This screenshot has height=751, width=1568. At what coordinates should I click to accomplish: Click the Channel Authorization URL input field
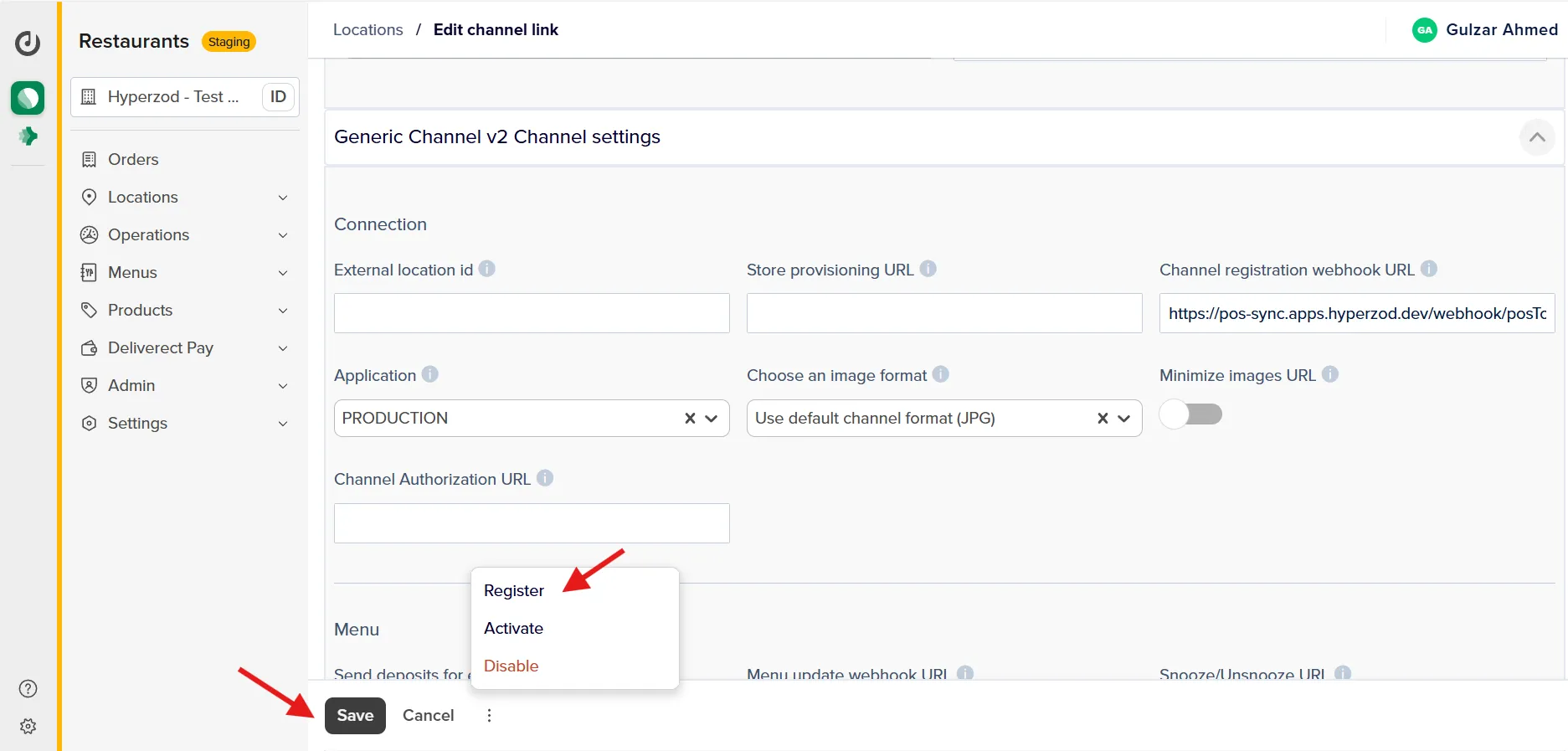532,523
